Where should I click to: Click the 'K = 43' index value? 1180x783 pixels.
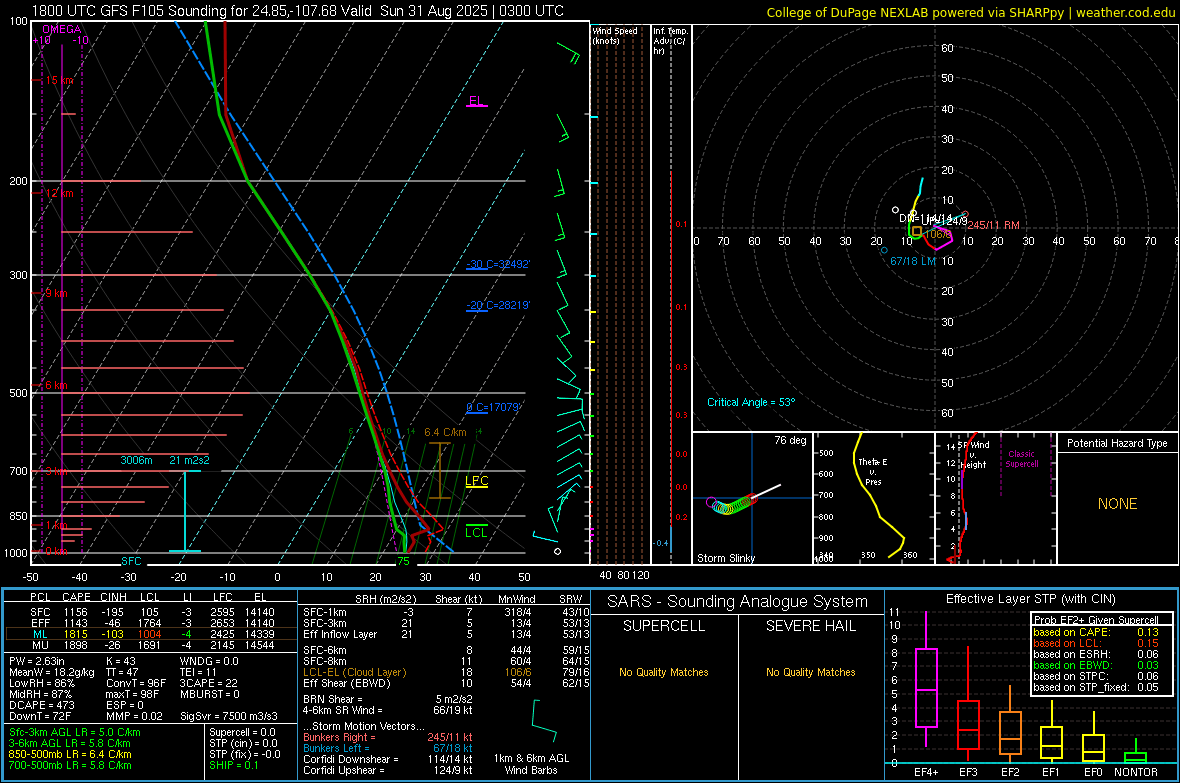pyautogui.click(x=121, y=661)
